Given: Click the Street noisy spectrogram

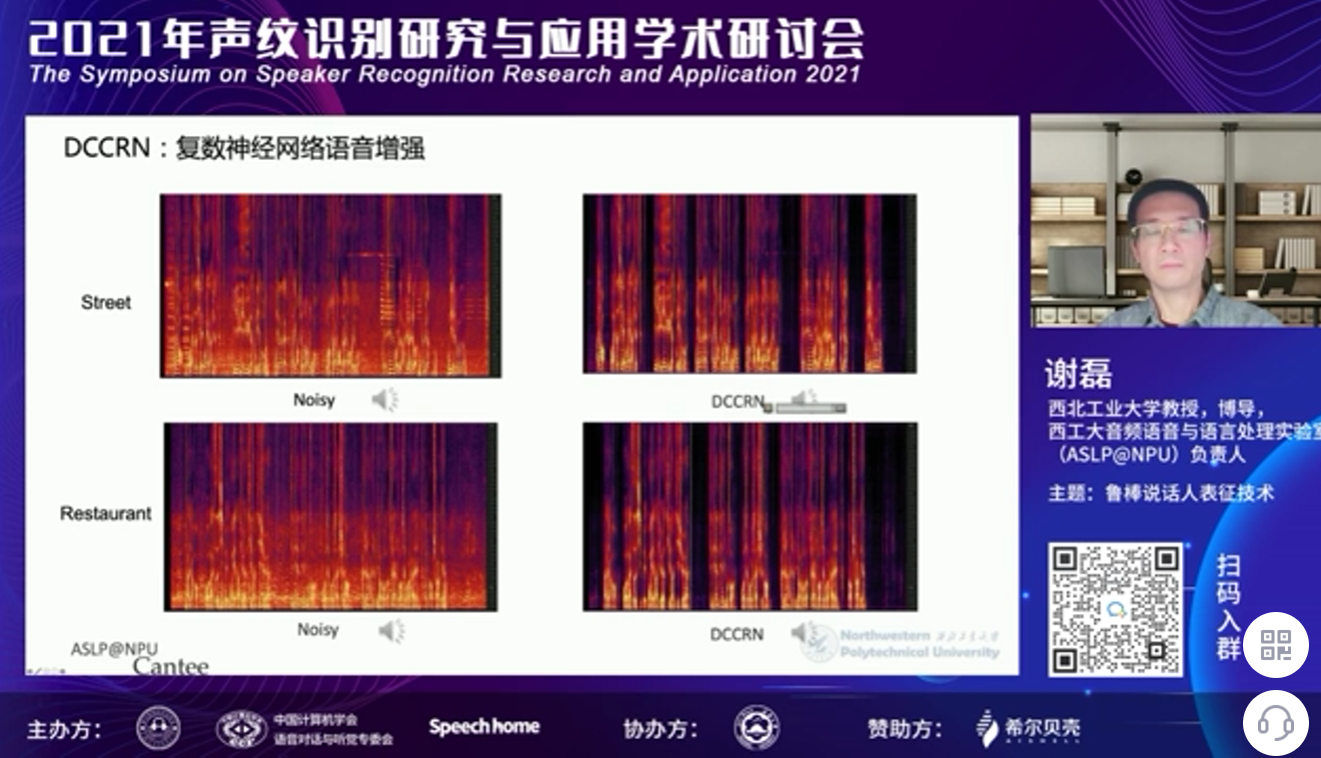Looking at the screenshot, I should (x=331, y=286).
